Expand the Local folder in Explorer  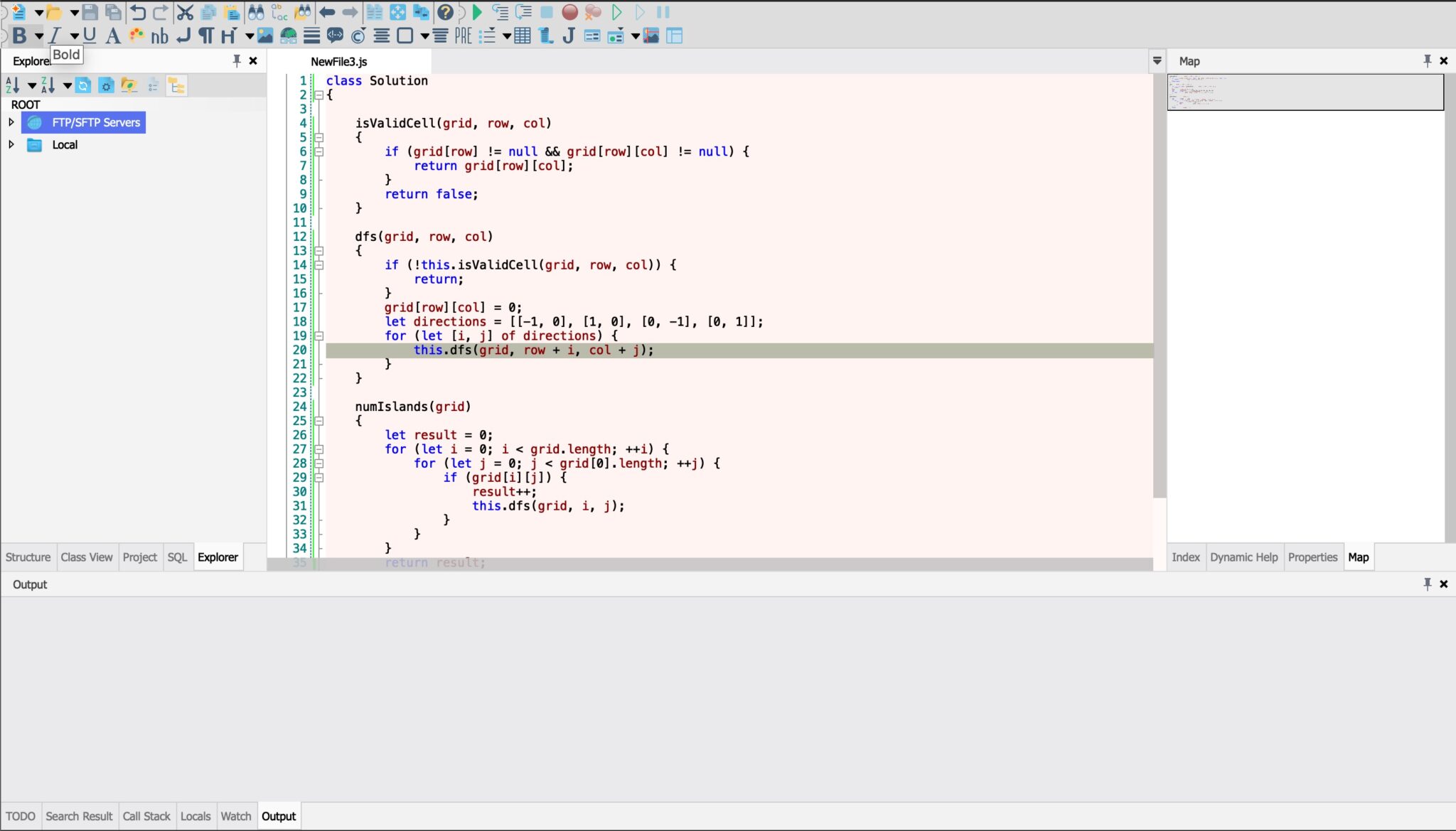click(x=10, y=144)
